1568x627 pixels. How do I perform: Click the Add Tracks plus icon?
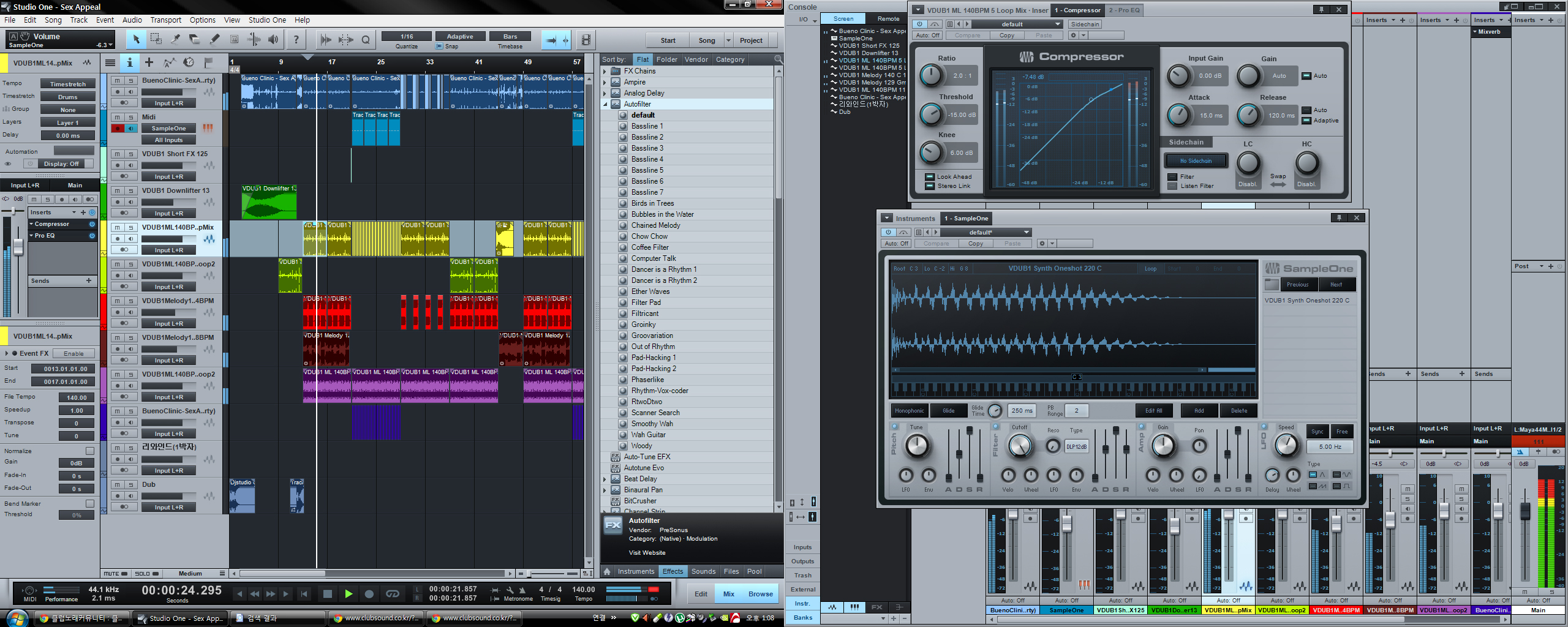click(149, 62)
